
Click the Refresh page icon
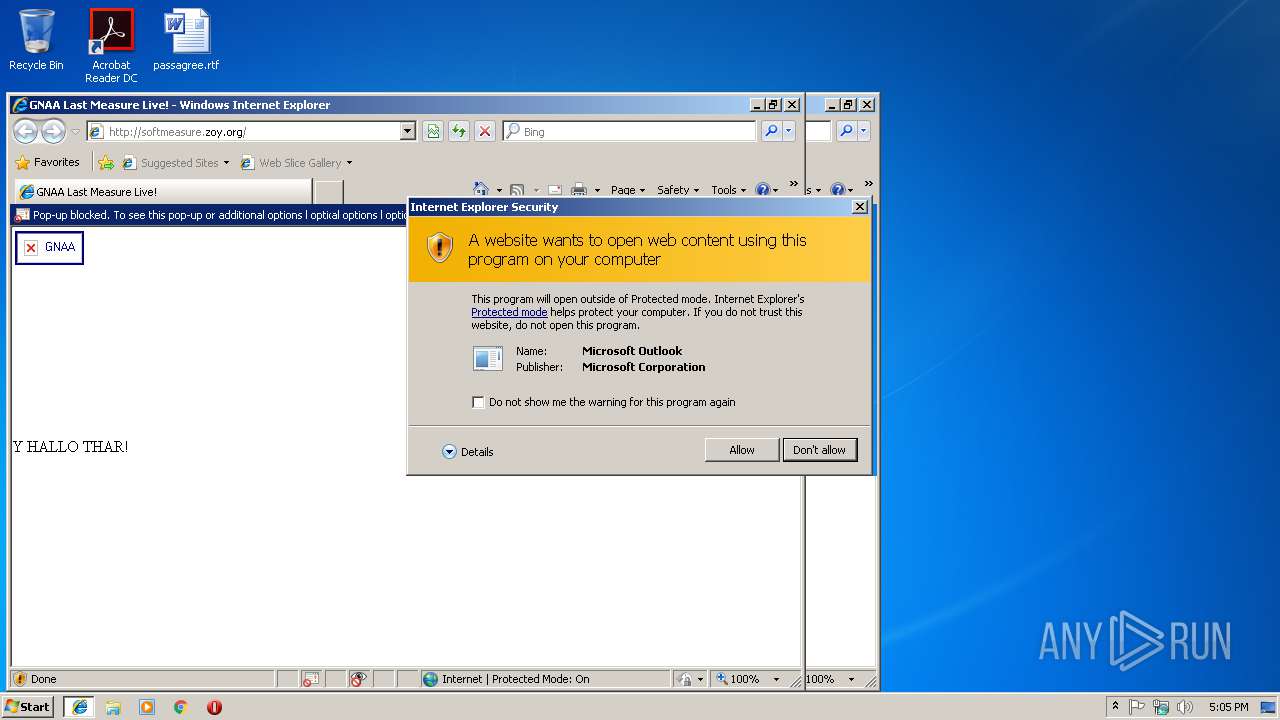pos(458,131)
